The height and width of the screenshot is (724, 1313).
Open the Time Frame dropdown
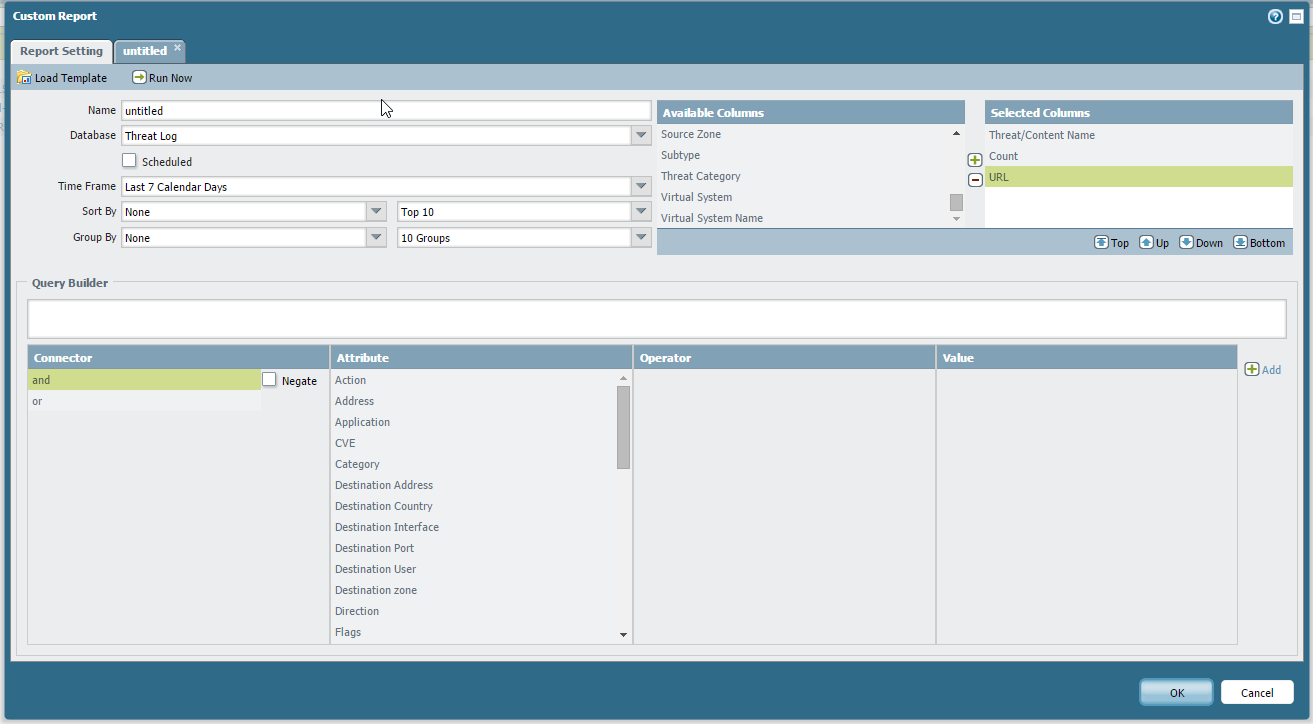pos(641,187)
